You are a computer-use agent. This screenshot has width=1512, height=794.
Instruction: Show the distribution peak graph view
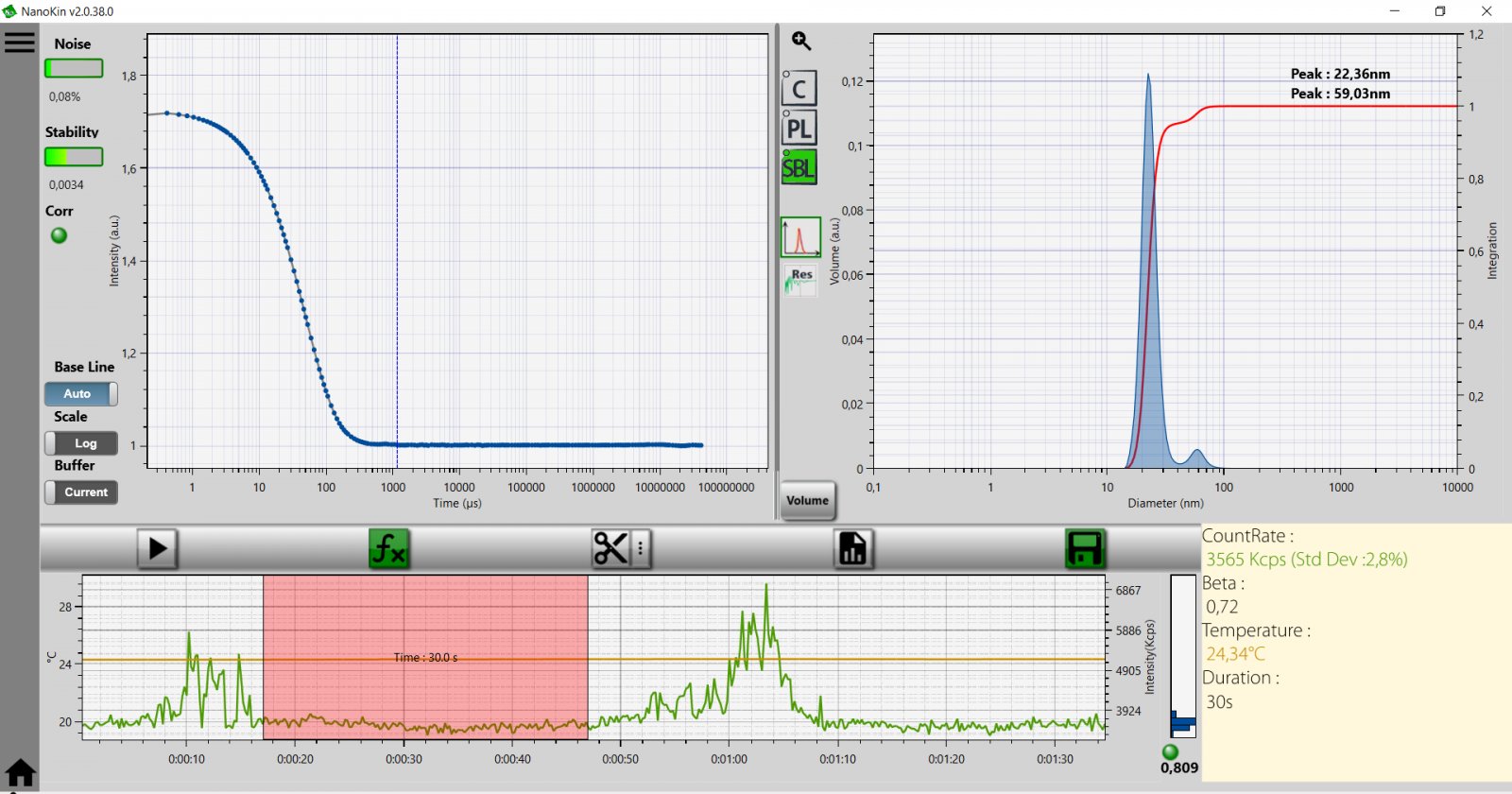click(799, 238)
